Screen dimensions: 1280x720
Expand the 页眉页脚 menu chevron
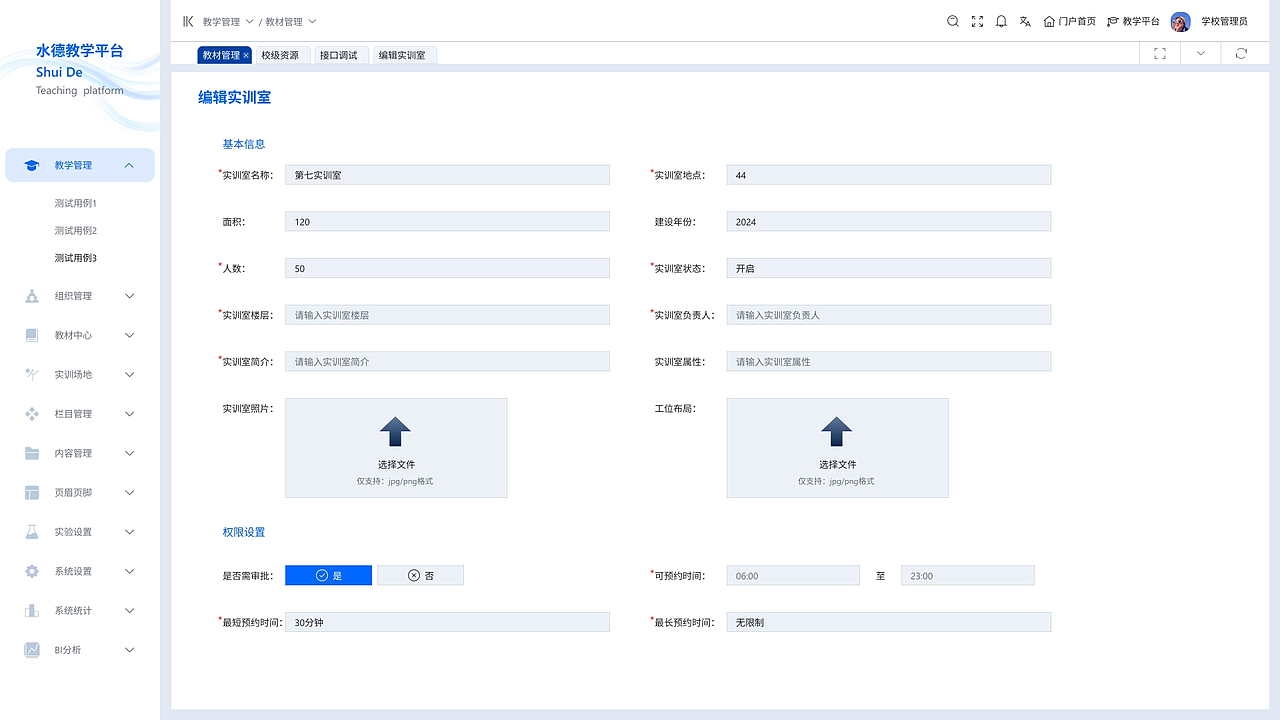pos(129,492)
